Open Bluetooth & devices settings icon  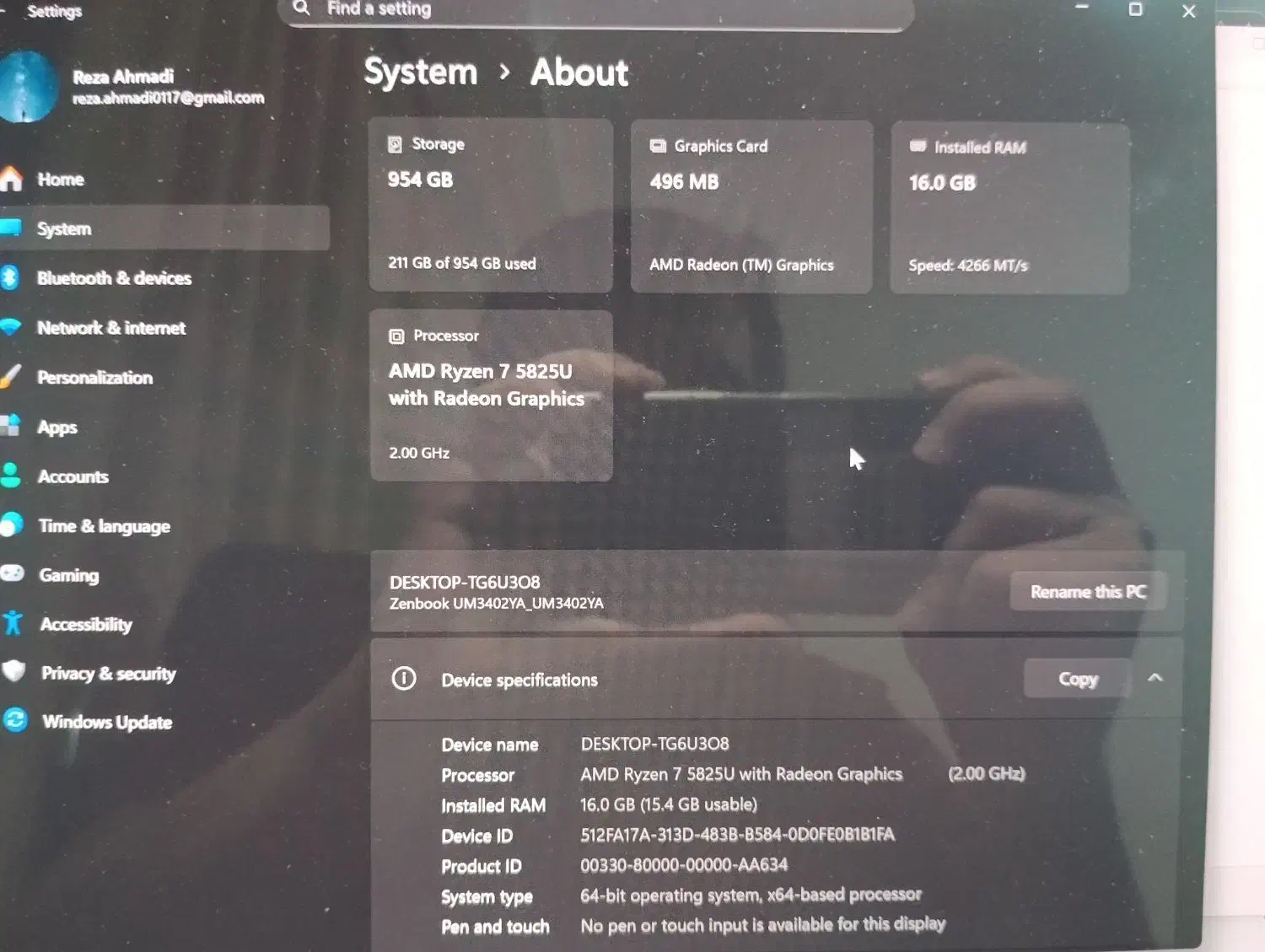click(x=13, y=277)
